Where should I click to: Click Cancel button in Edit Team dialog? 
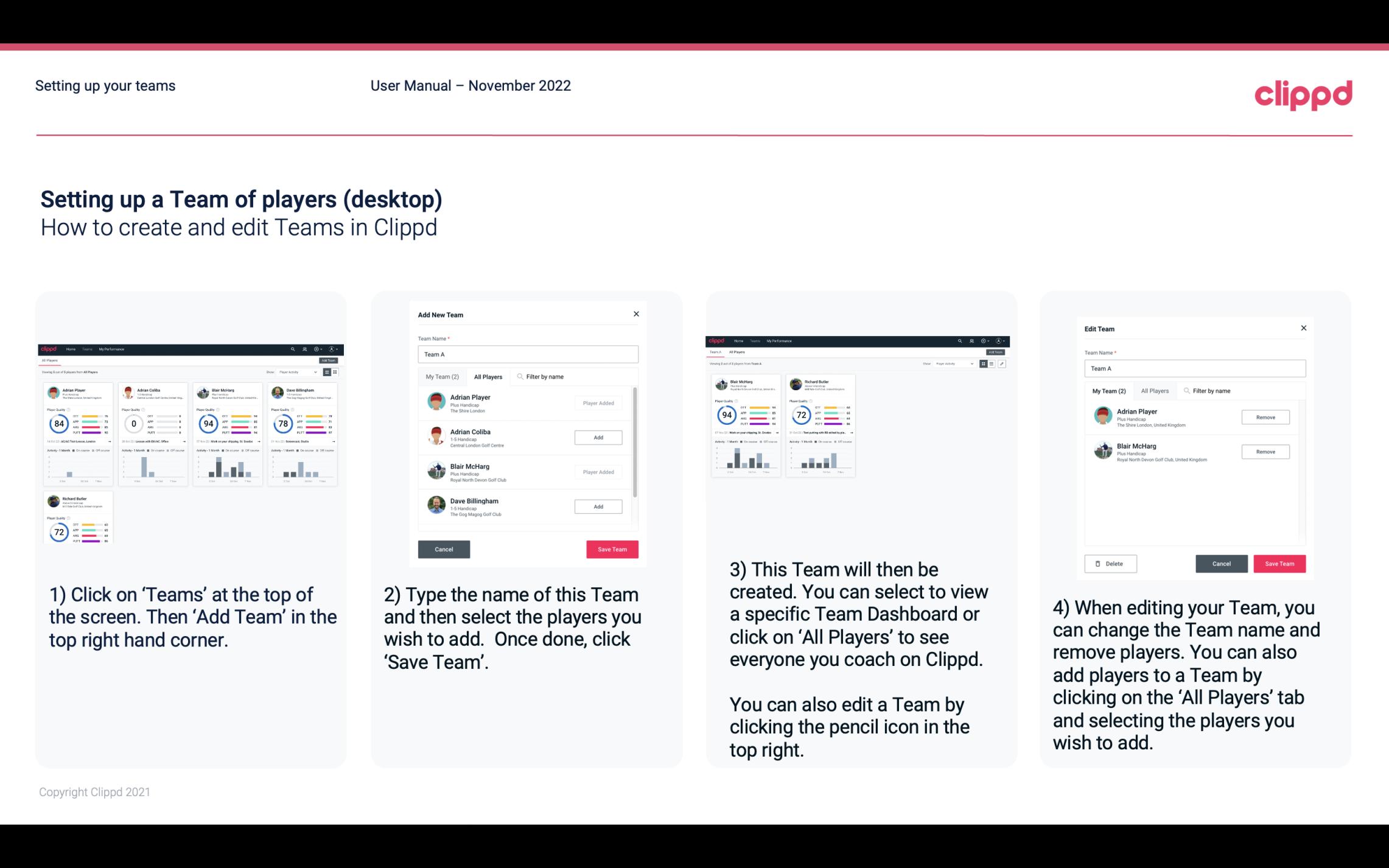pos(1221,563)
